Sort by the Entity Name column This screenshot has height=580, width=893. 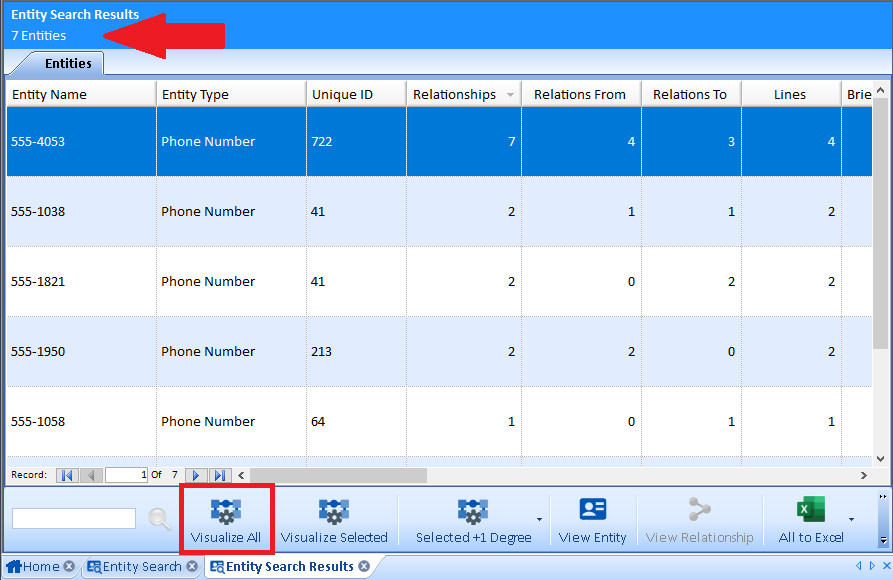(81, 95)
